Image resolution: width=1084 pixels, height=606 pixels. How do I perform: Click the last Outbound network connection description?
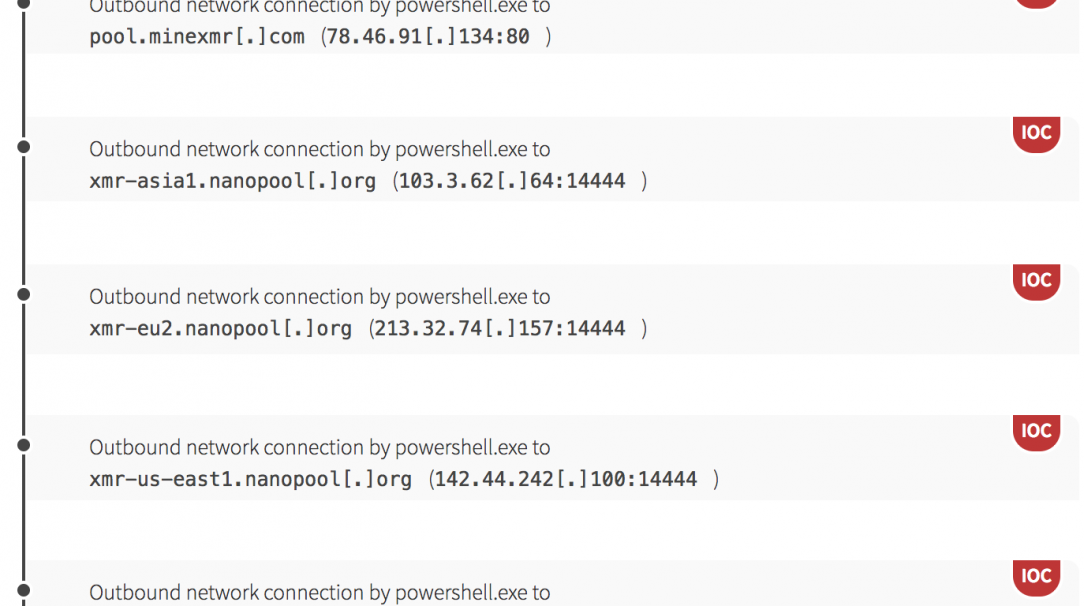320,593
